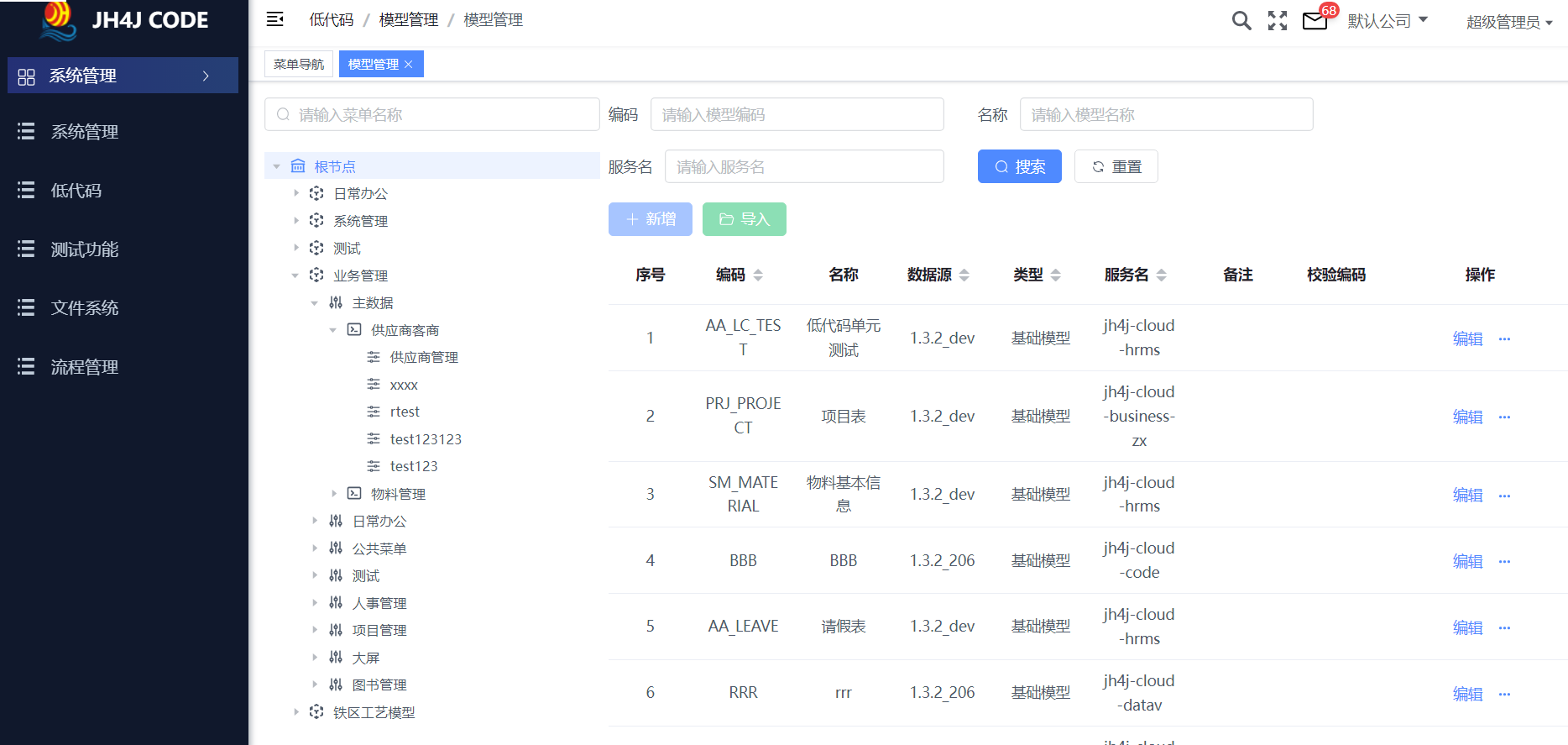Click the settings icon beside 供应商管理
Screen dimensions: 1568x745
point(374,357)
